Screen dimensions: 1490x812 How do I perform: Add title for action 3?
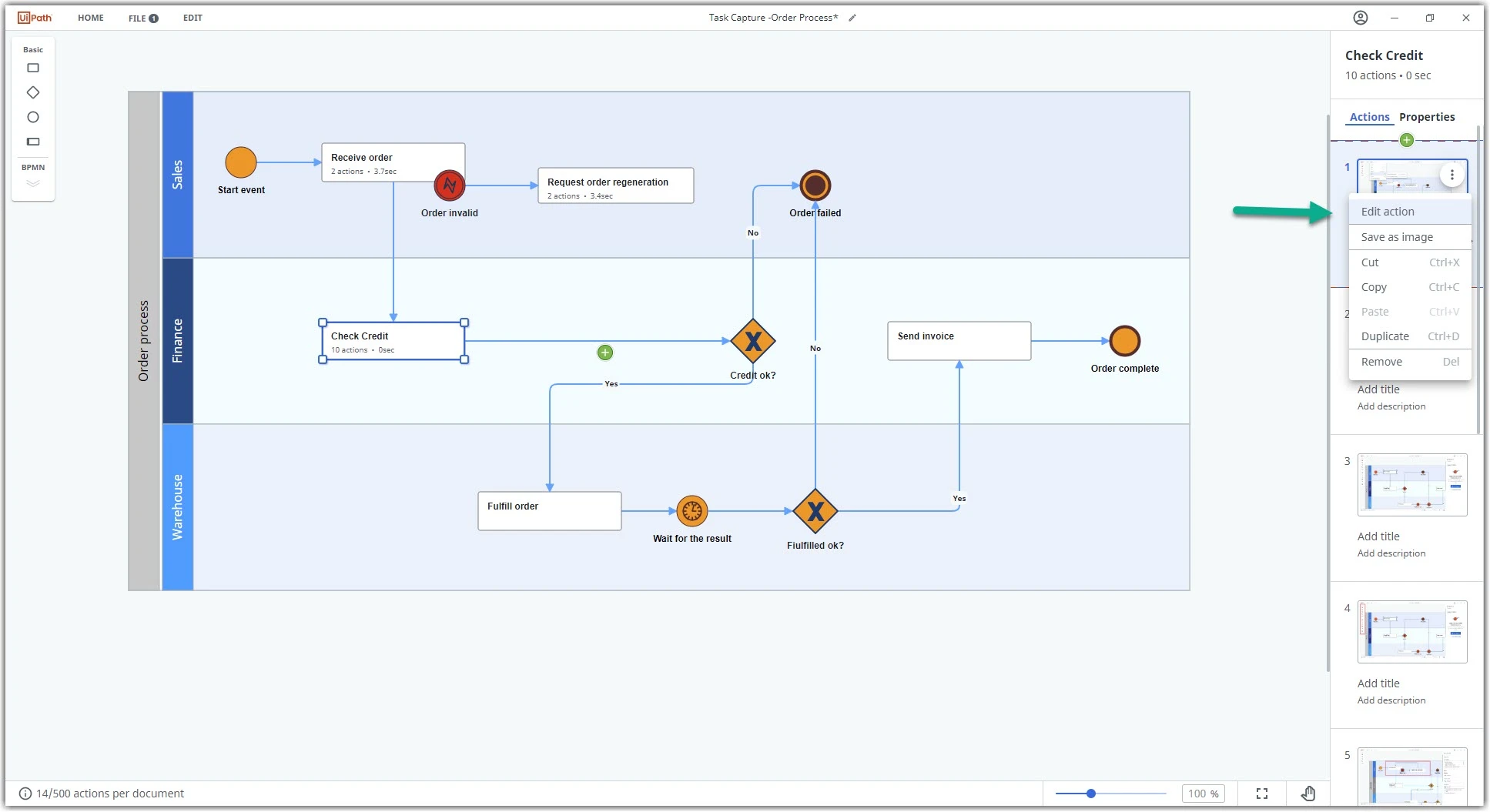[x=1378, y=536]
